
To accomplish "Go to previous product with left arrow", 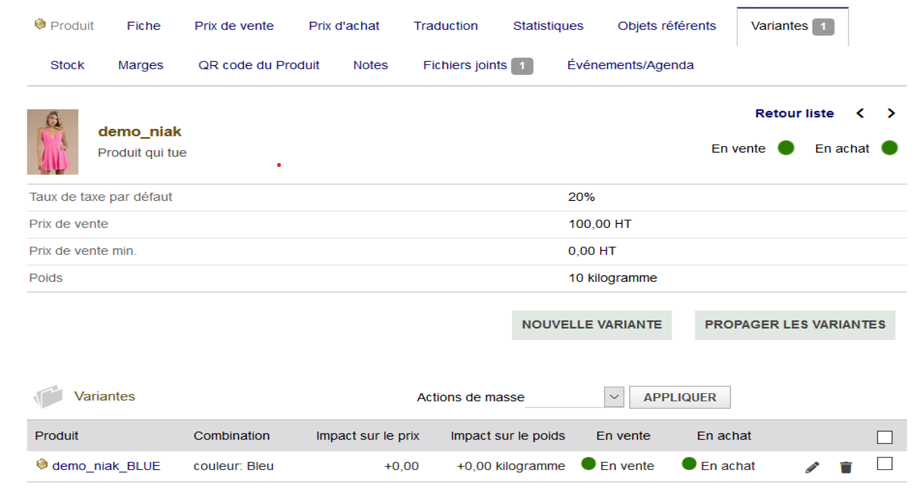I will click(x=860, y=113).
